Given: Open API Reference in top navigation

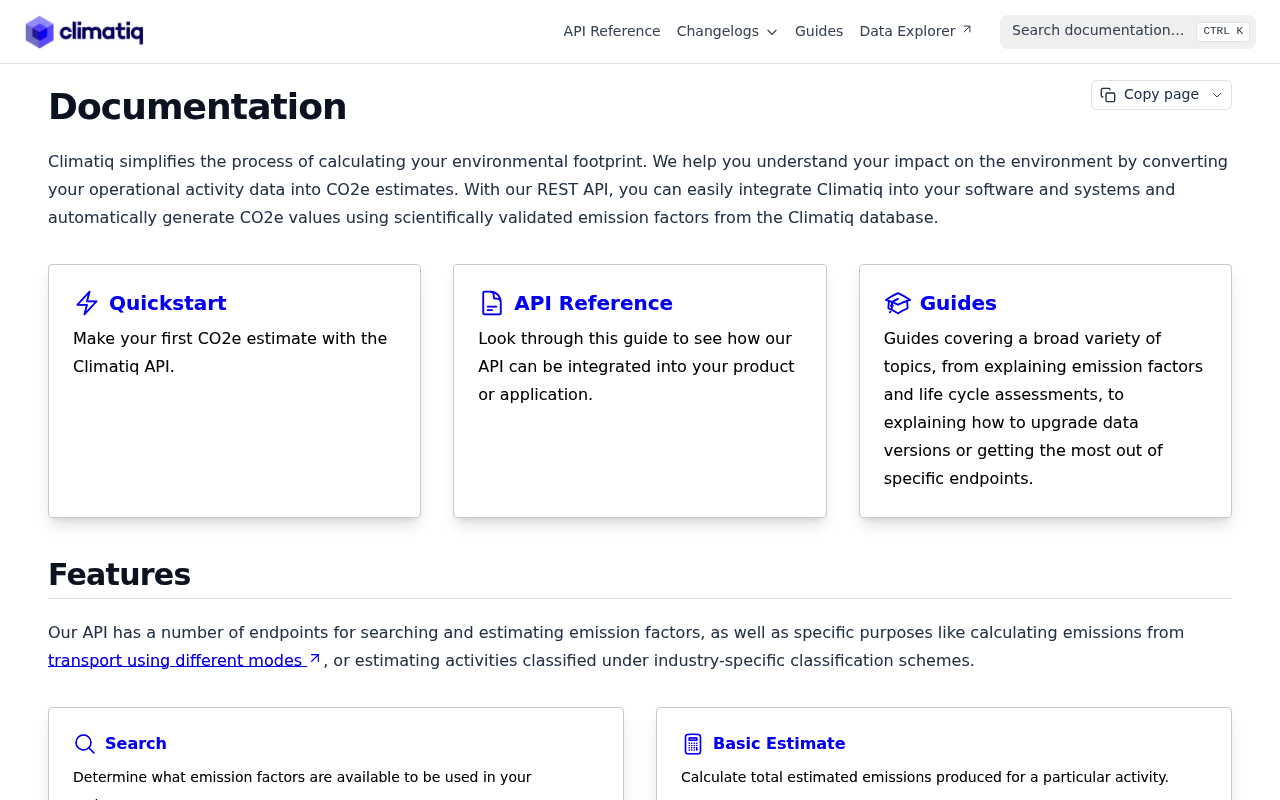Looking at the screenshot, I should (612, 31).
